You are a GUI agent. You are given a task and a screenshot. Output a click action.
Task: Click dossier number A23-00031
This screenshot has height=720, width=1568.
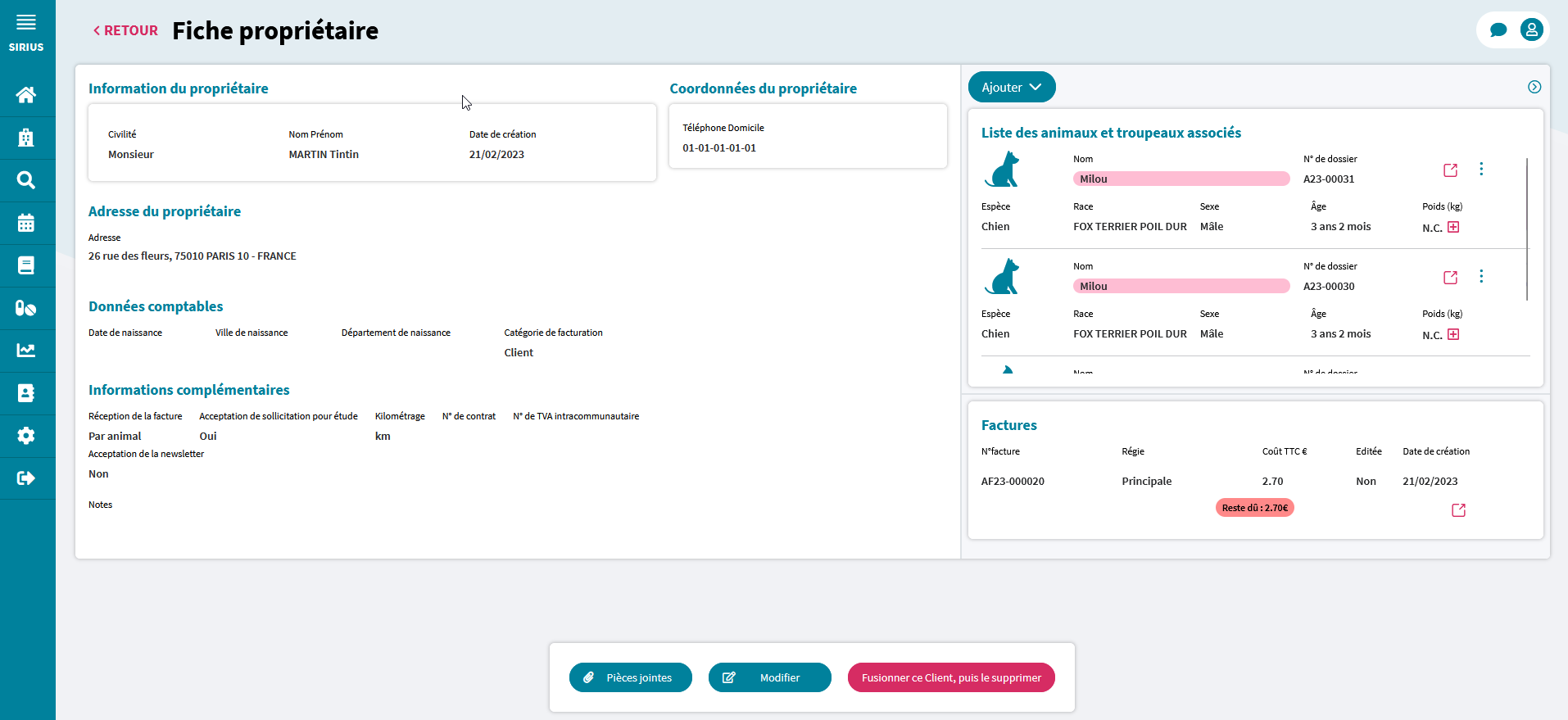pos(1329,179)
